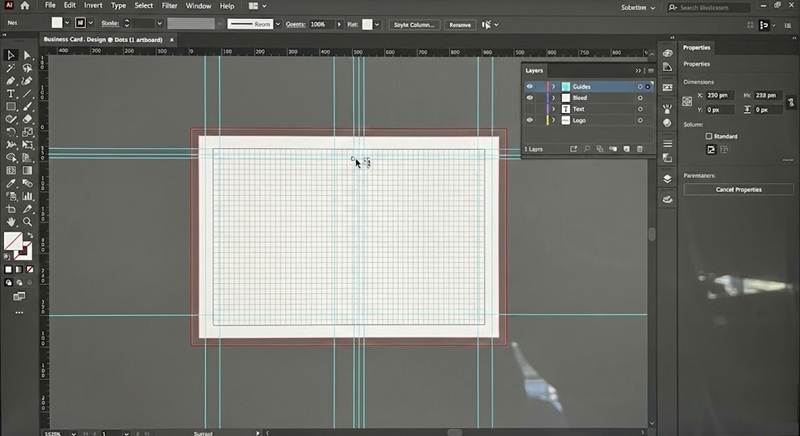
Task: Select the Selection arrow tool
Action: point(11,55)
